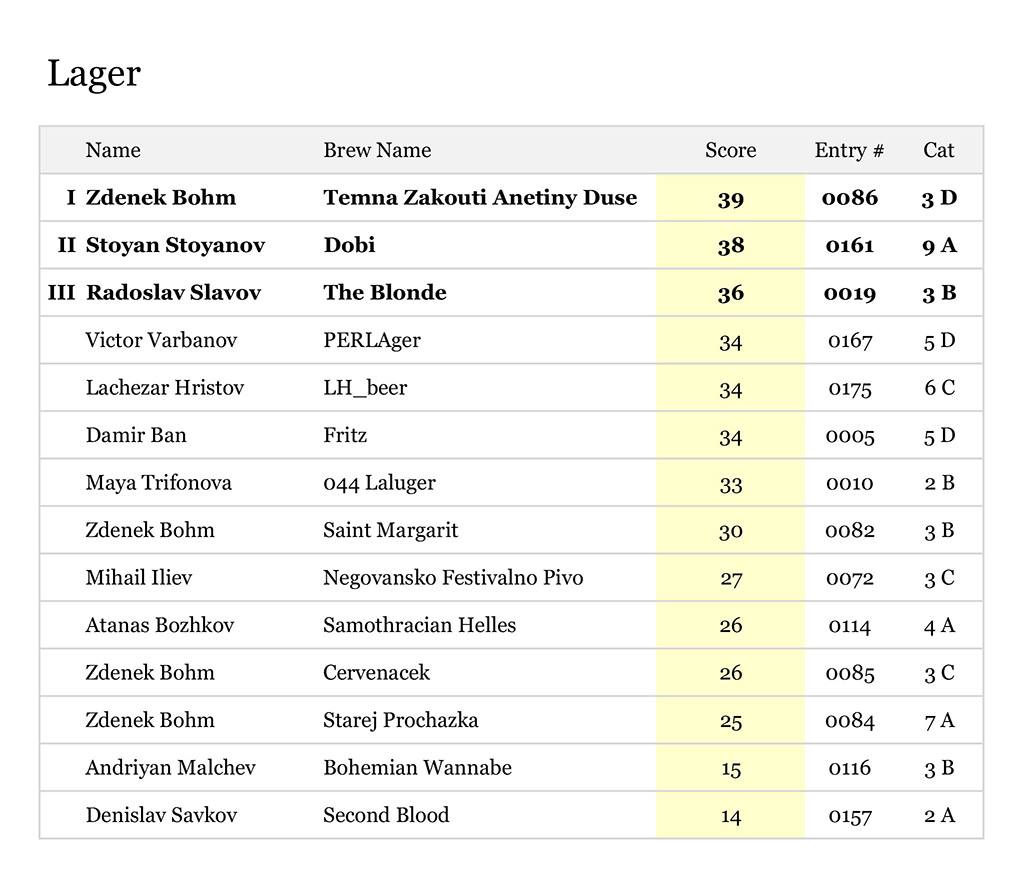Viewport: 1024px width, 879px height.
Task: Click Maya Trifonova's score of 33
Action: point(730,484)
